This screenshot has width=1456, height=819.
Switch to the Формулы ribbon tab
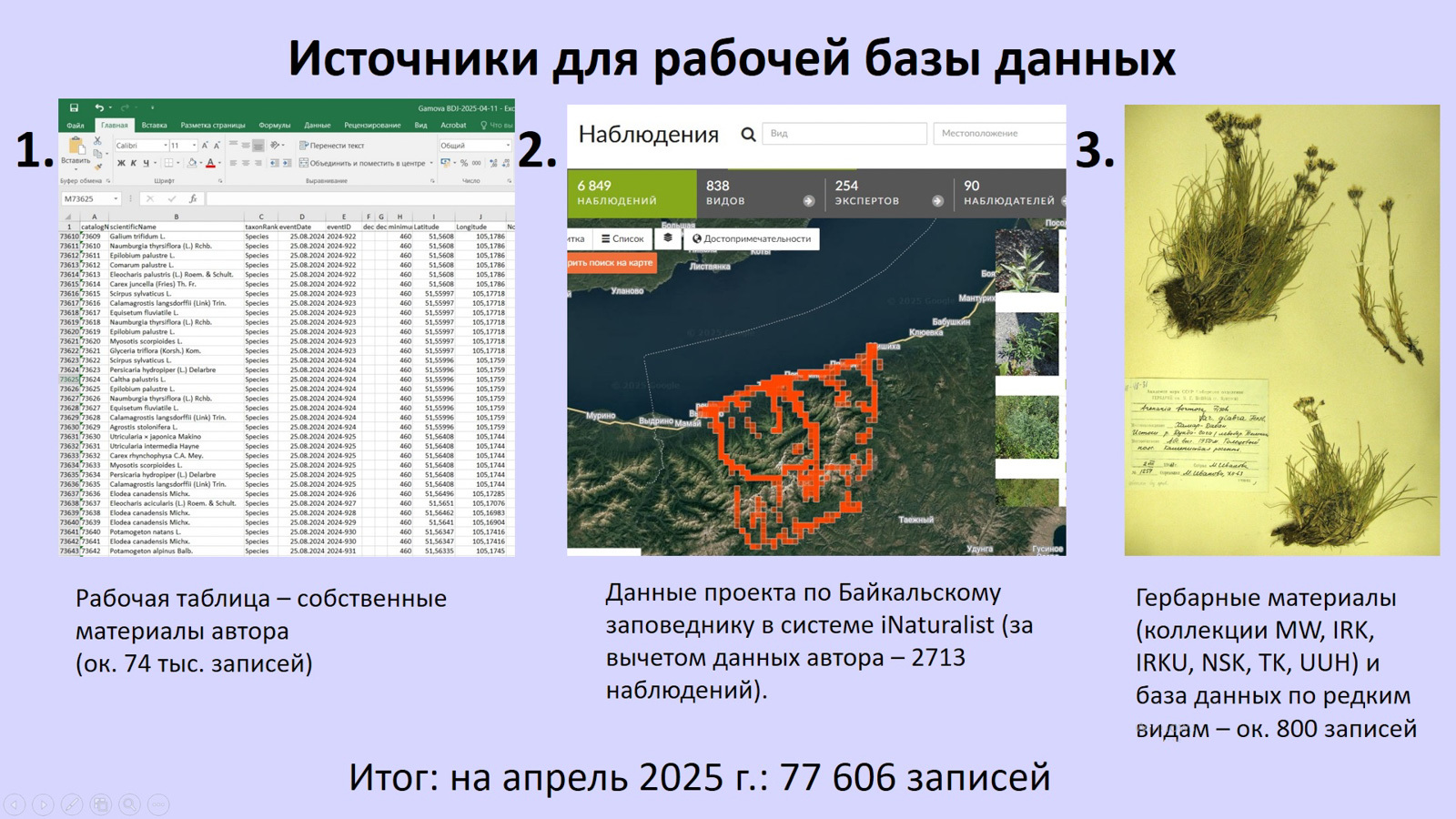274,126
